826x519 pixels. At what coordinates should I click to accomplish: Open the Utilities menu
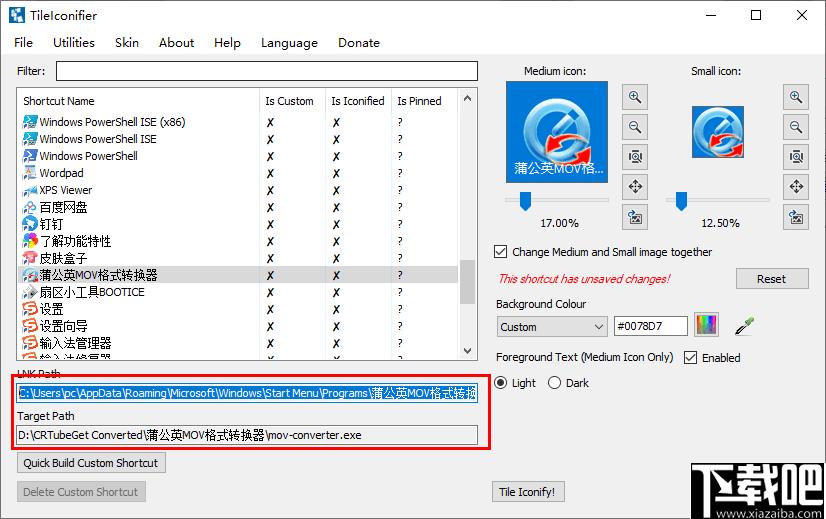tap(74, 43)
